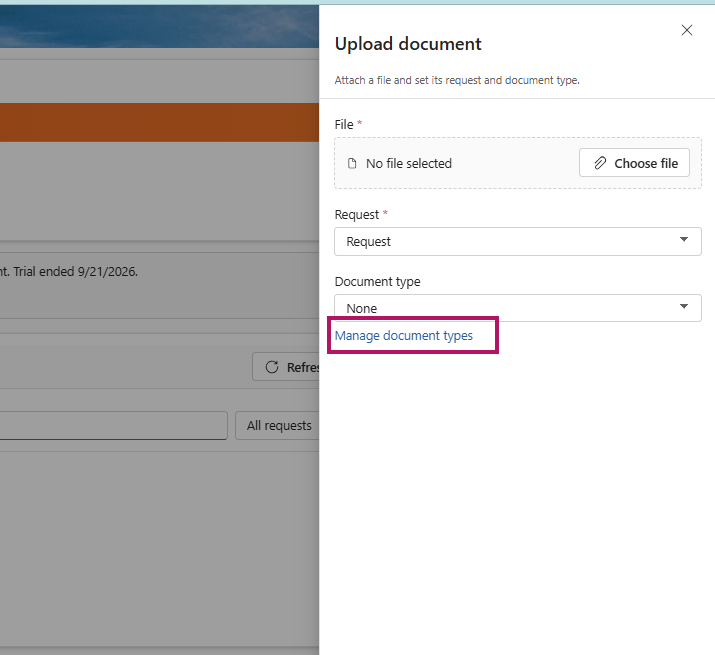Viewport: 715px width, 655px height.
Task: Click the search field left of All requests
Action: click(x=114, y=425)
